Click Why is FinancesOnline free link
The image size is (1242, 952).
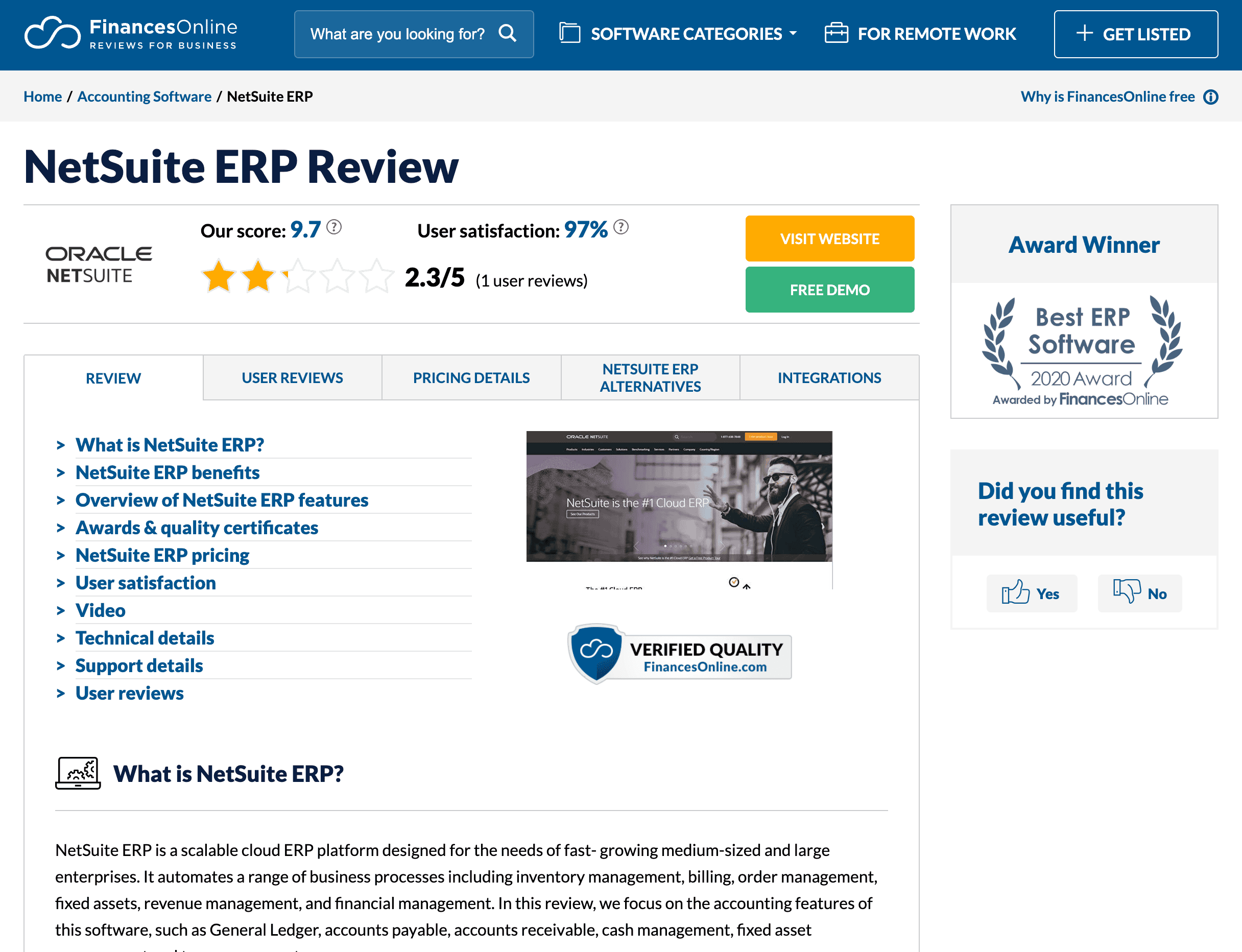(1107, 97)
